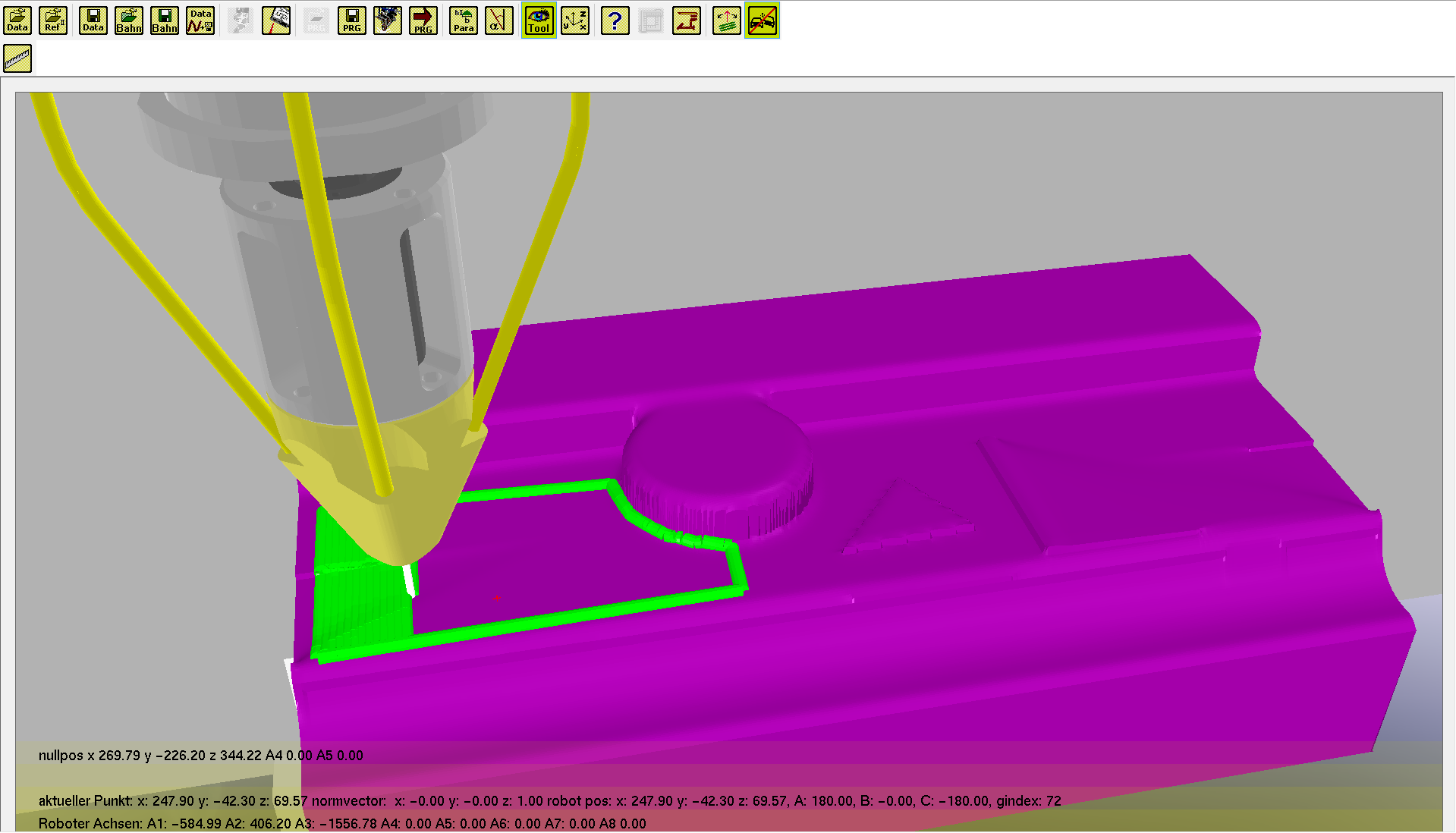
Task: Click the red path direction icon
Action: click(687, 20)
